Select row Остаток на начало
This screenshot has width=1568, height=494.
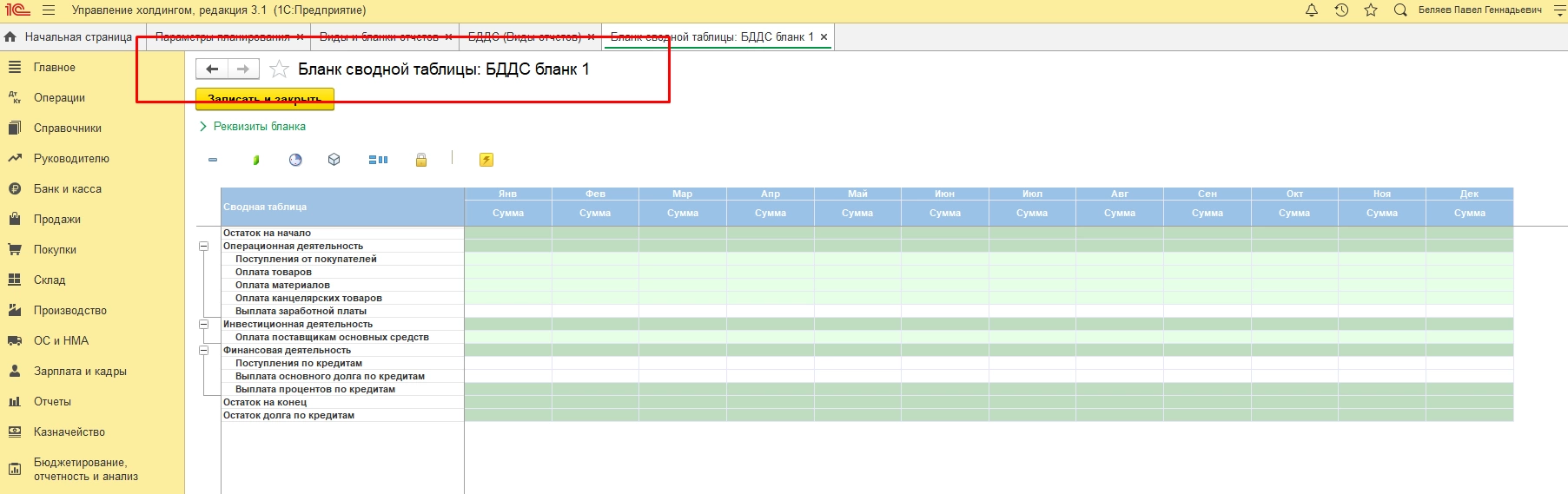pyautogui.click(x=342, y=233)
